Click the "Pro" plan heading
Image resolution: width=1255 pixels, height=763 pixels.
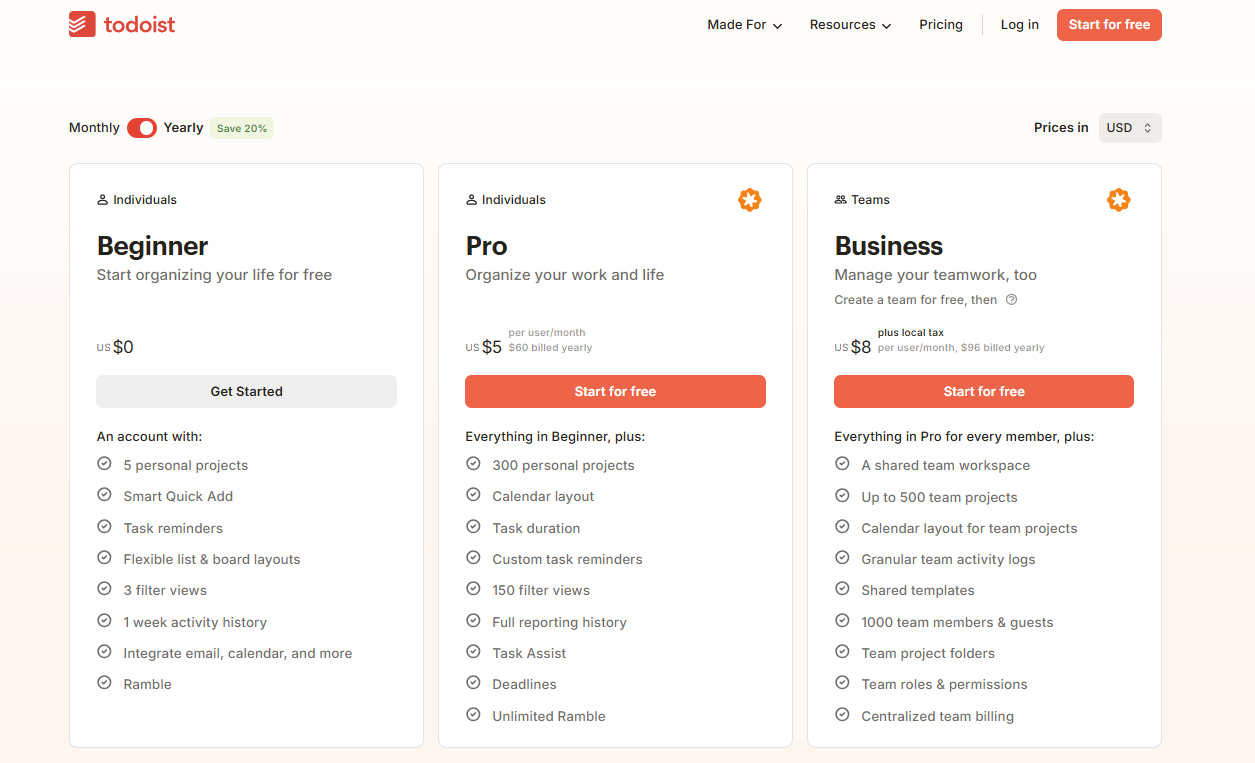487,246
